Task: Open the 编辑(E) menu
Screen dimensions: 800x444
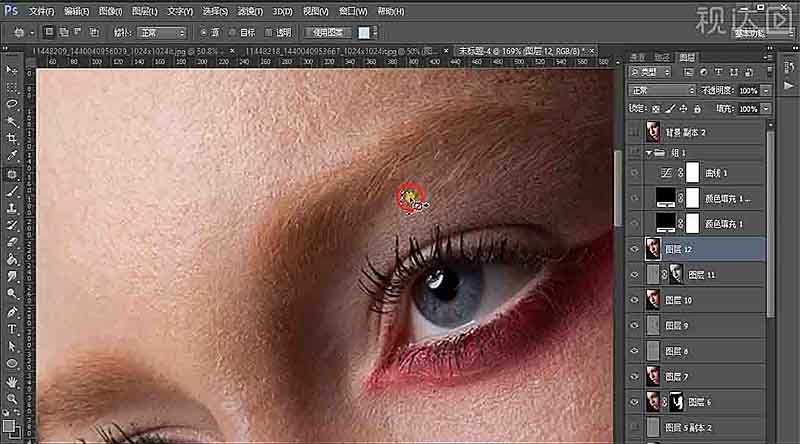Action: (x=77, y=11)
